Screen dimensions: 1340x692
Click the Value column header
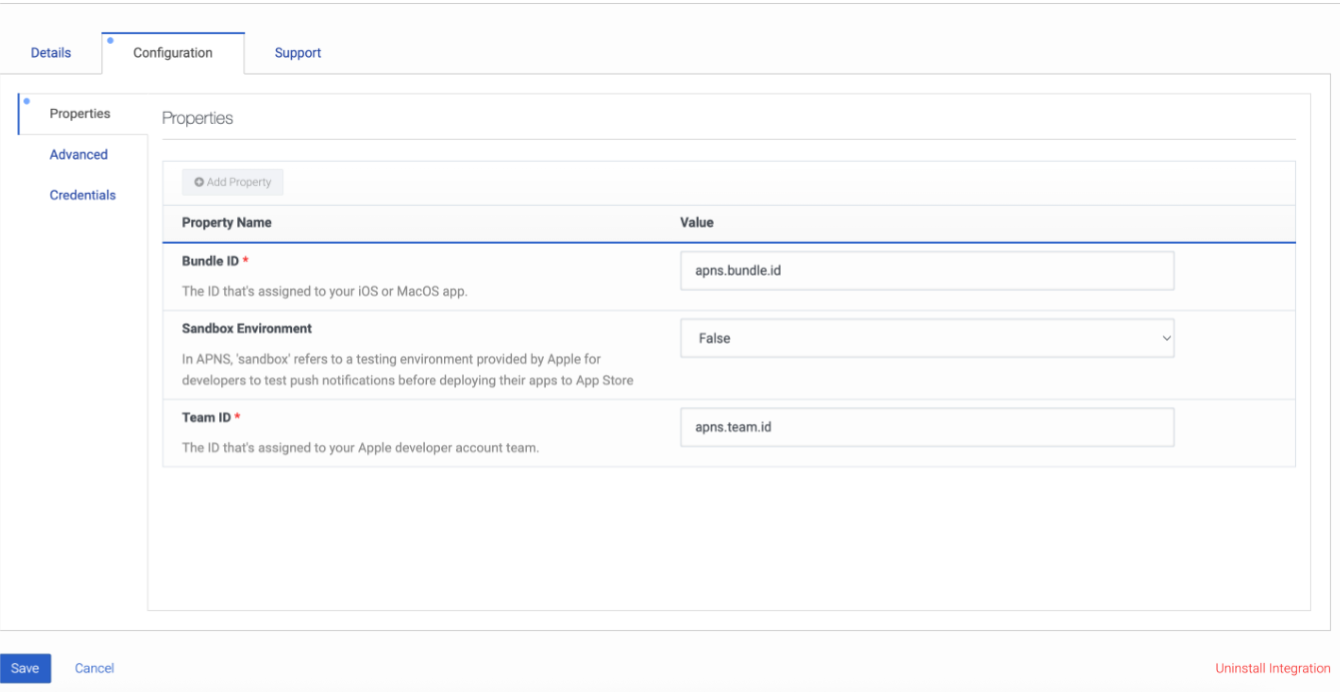[x=697, y=223]
